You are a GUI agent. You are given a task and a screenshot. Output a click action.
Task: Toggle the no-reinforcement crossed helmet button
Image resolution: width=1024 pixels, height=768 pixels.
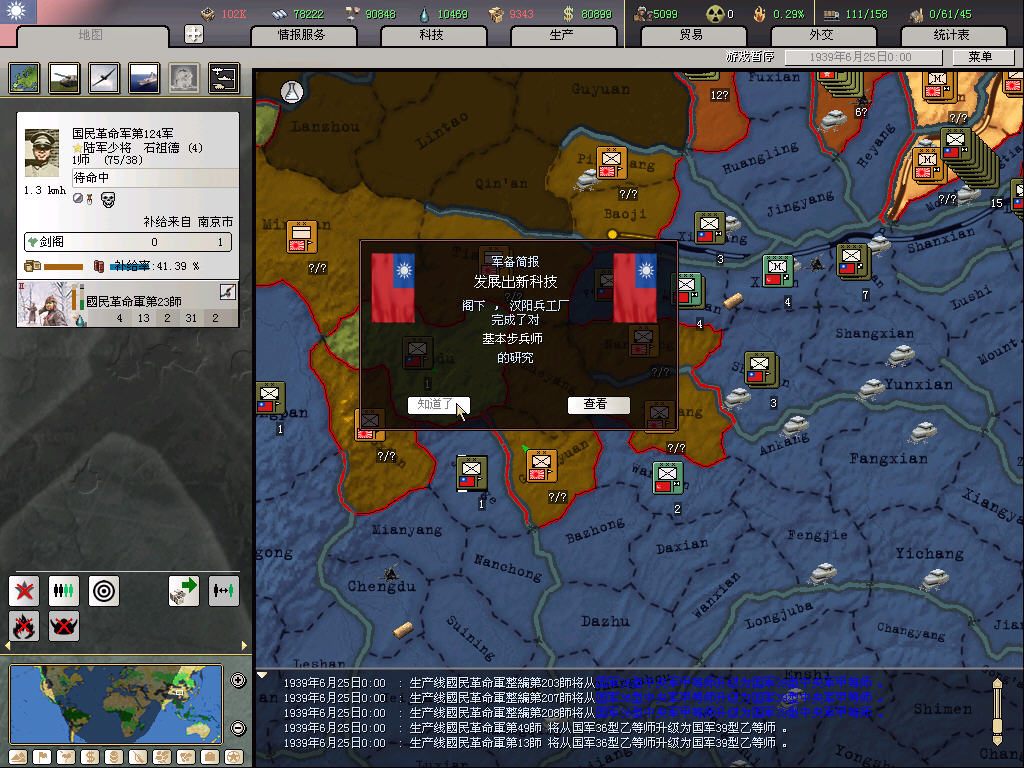pyautogui.click(x=64, y=626)
